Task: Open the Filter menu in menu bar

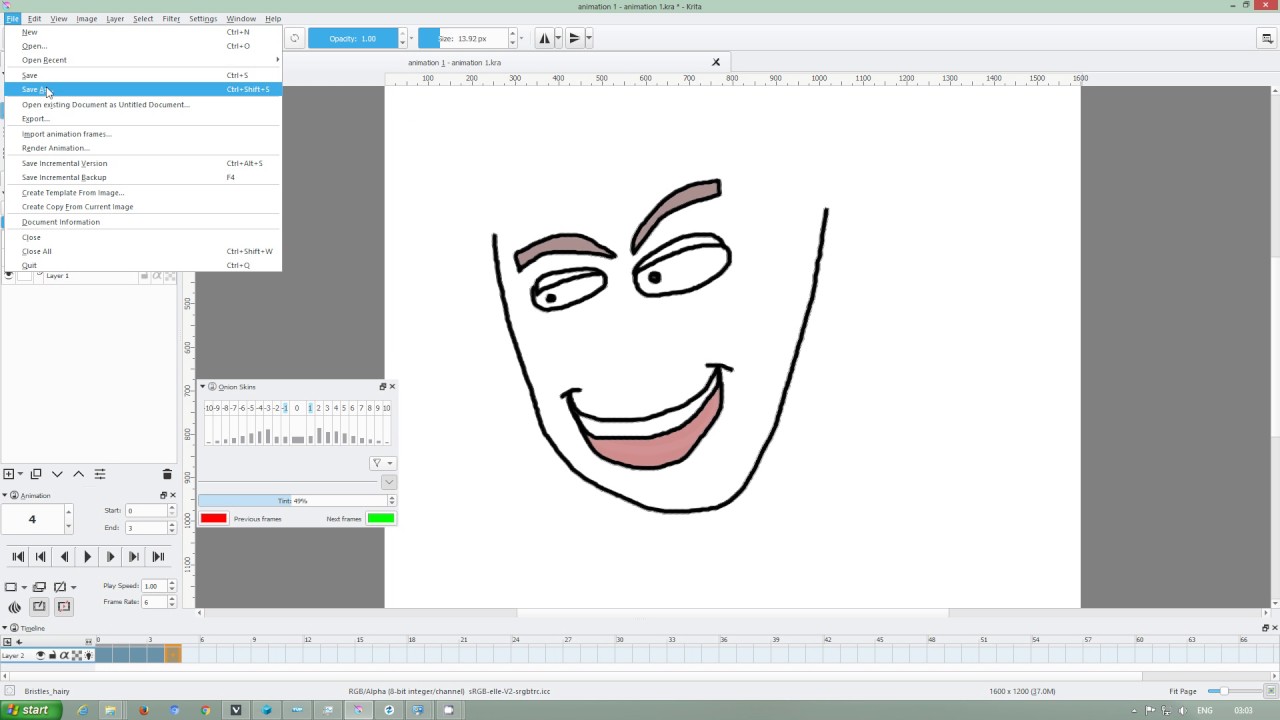Action: click(171, 19)
